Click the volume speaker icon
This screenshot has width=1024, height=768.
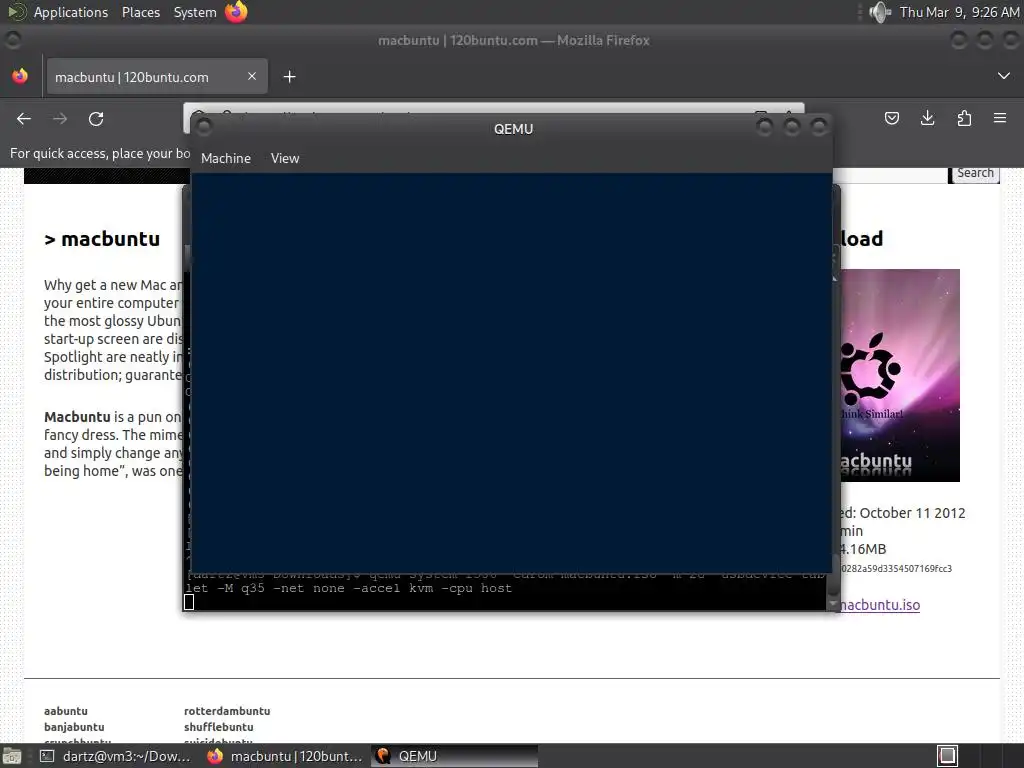[x=880, y=12]
